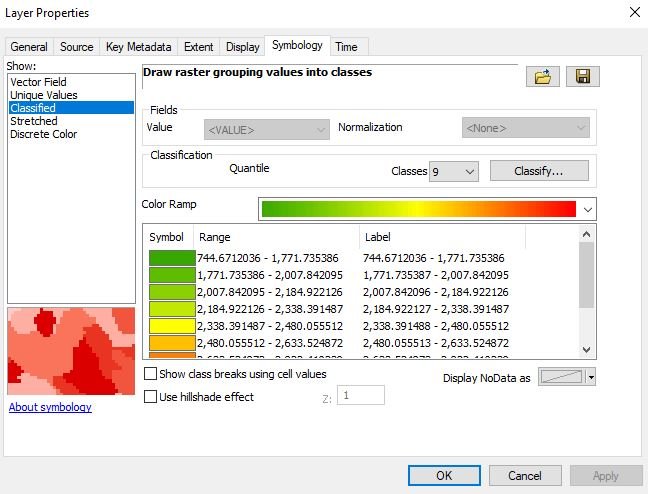Switch to the General tab

[29, 47]
